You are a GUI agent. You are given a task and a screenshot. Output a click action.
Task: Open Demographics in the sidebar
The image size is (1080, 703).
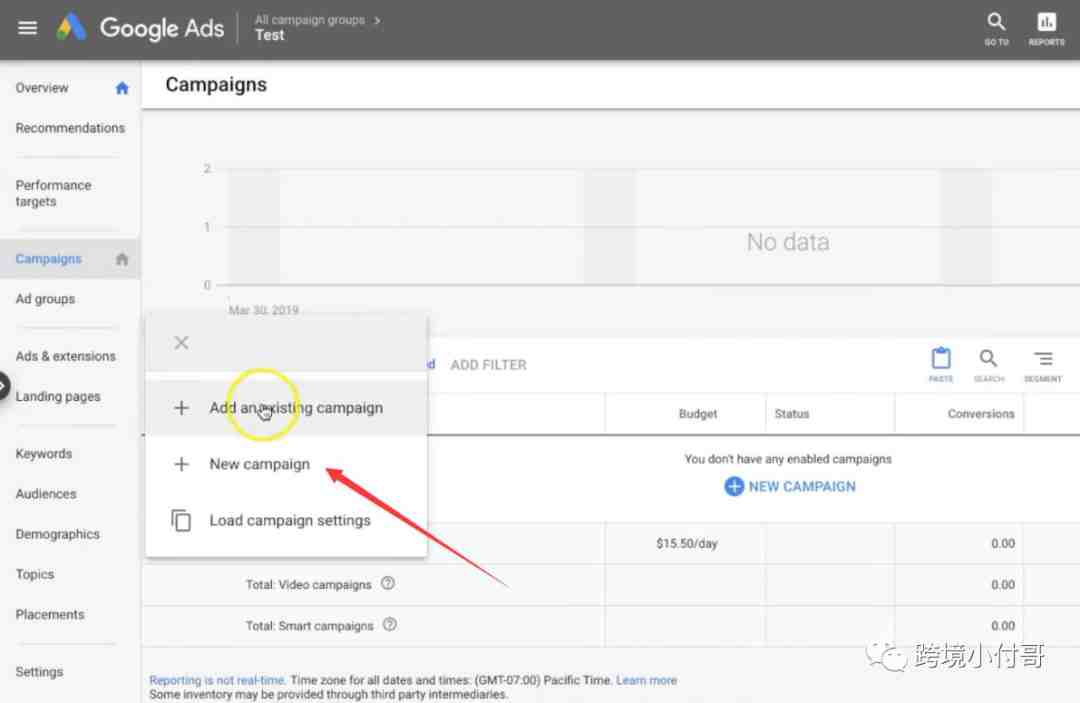pyautogui.click(x=57, y=534)
